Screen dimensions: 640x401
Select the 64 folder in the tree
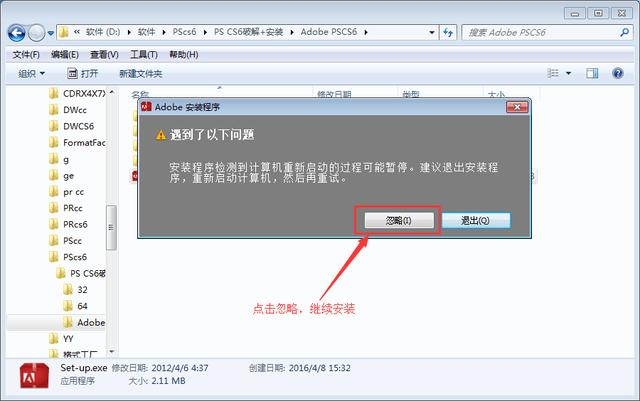click(x=76, y=306)
